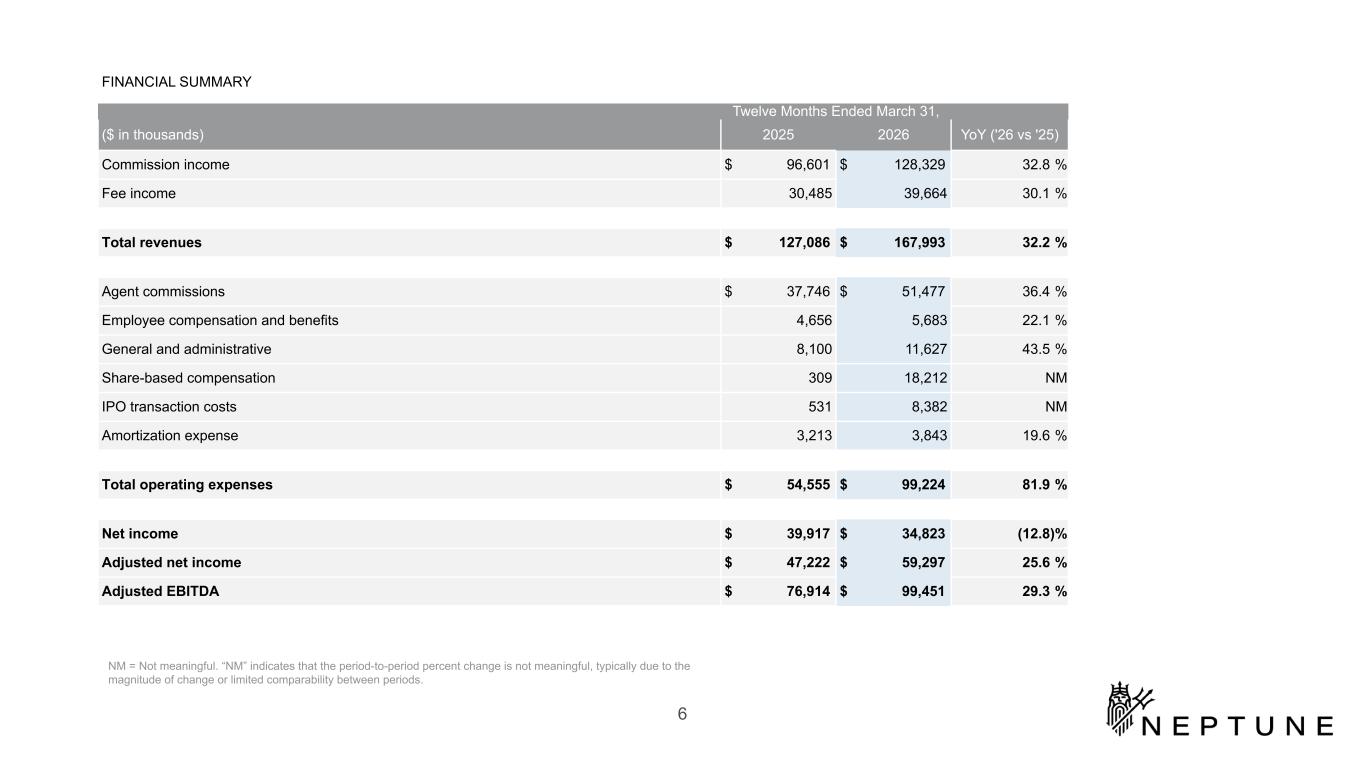
Task: Select Share-based compensation value 309
Action: pyautogui.click(x=818, y=379)
